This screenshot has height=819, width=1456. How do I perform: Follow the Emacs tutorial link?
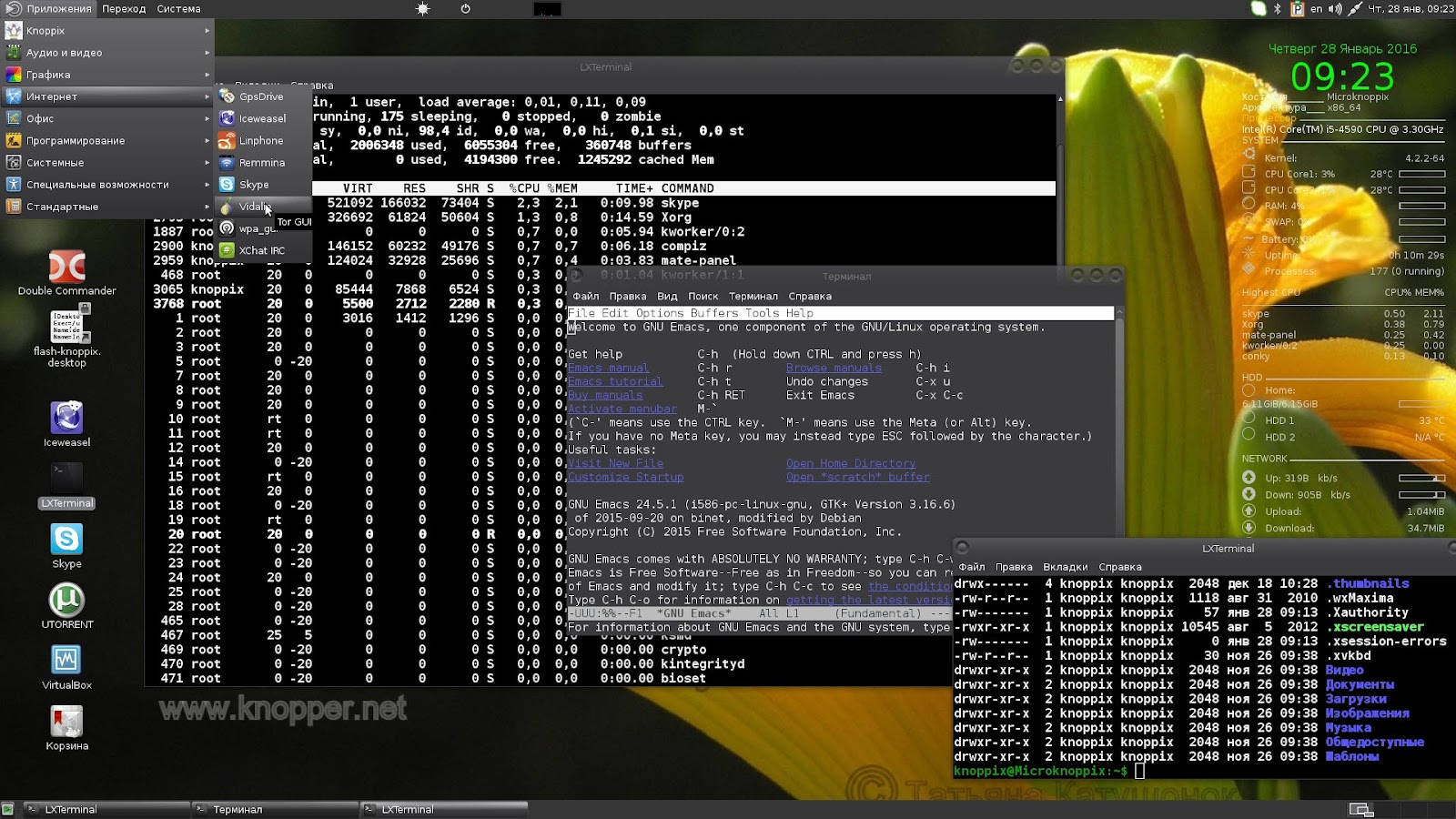pyautogui.click(x=615, y=381)
